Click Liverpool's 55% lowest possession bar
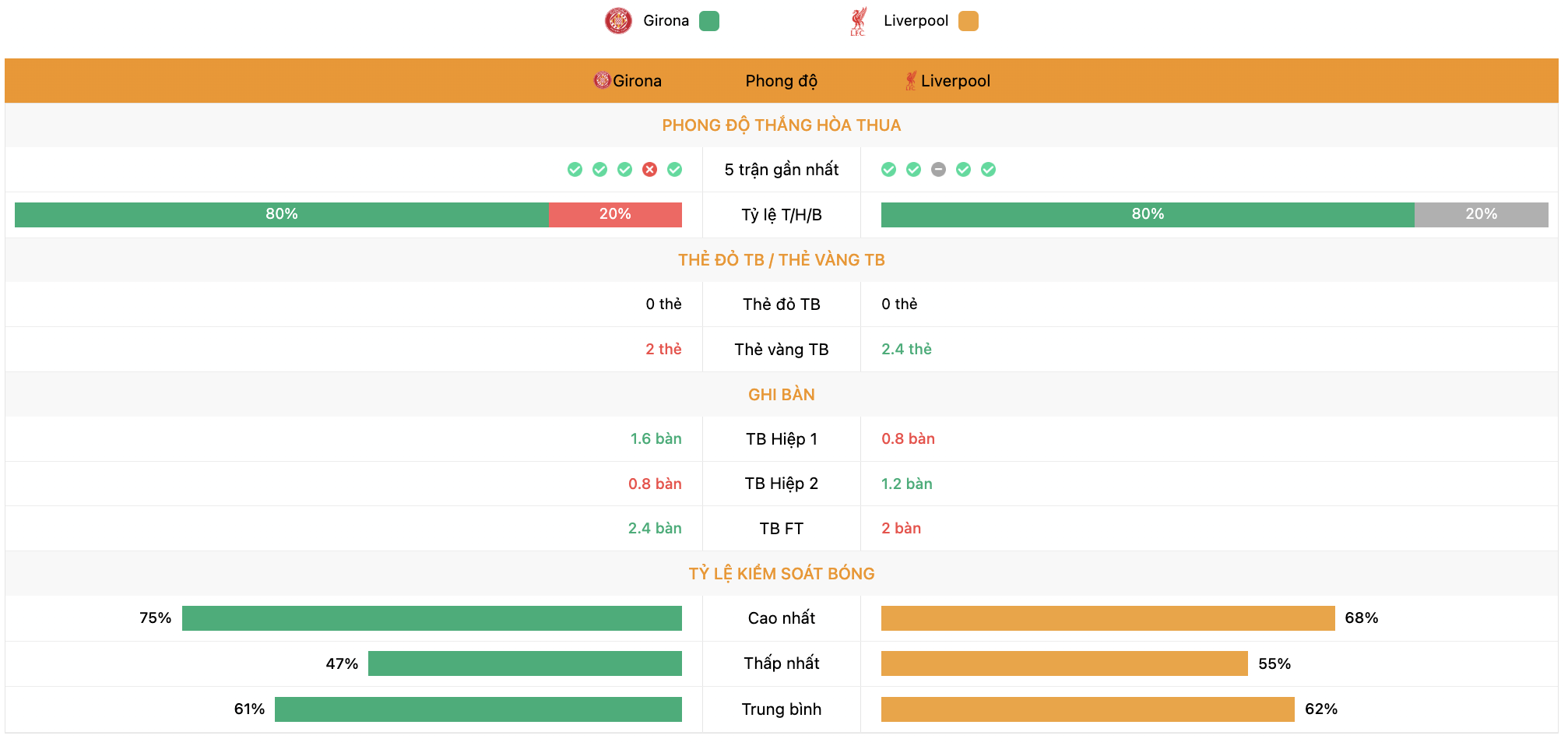 [x=1064, y=663]
